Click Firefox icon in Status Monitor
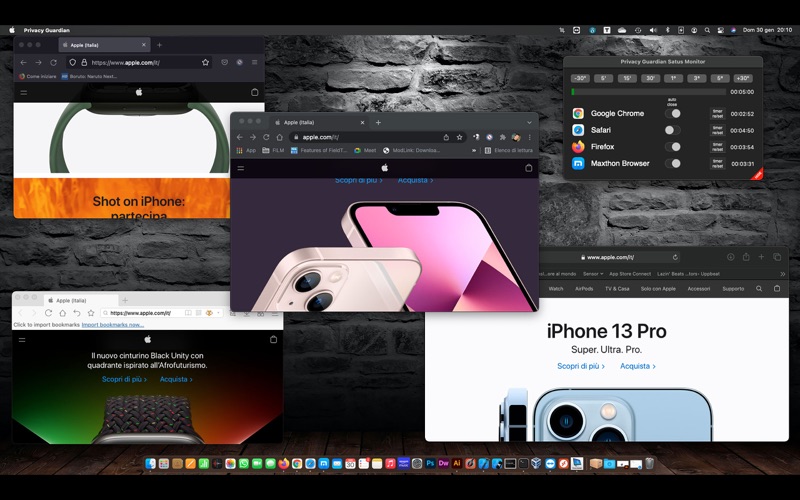This screenshot has width=800, height=500. (578, 146)
